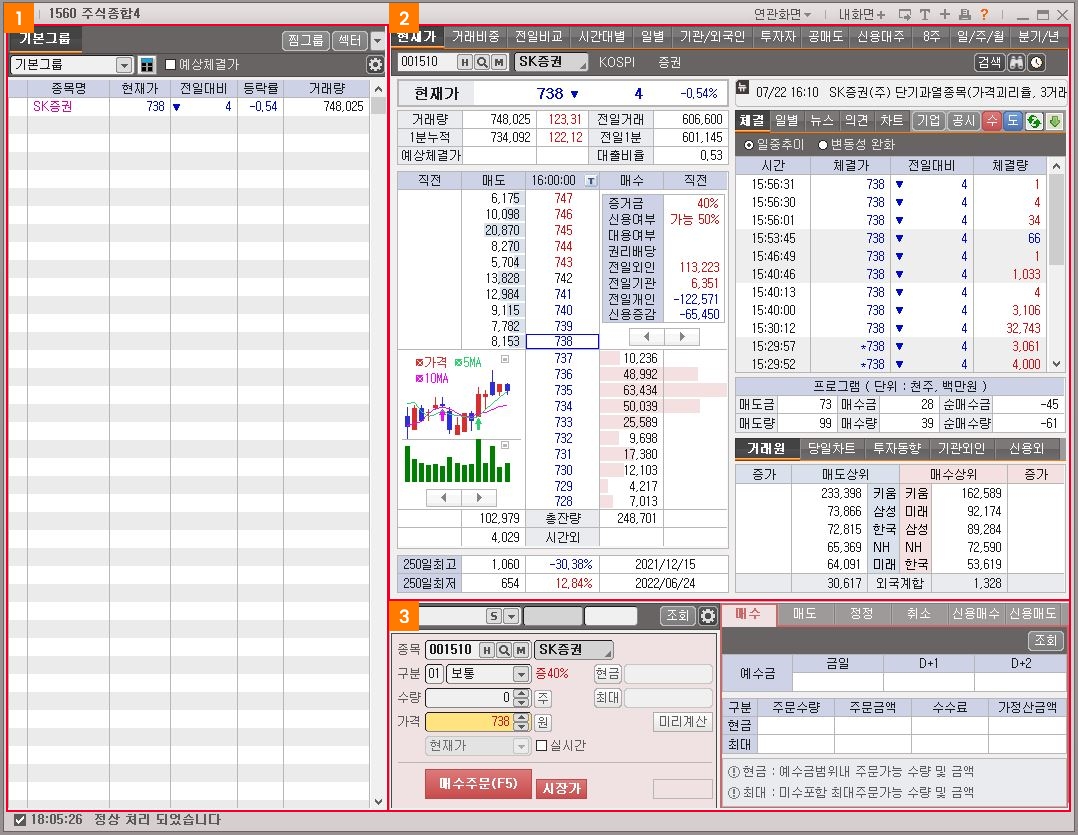Click the 가격 price input field showing 738
The width and height of the screenshot is (1078, 835).
[x=470, y=722]
